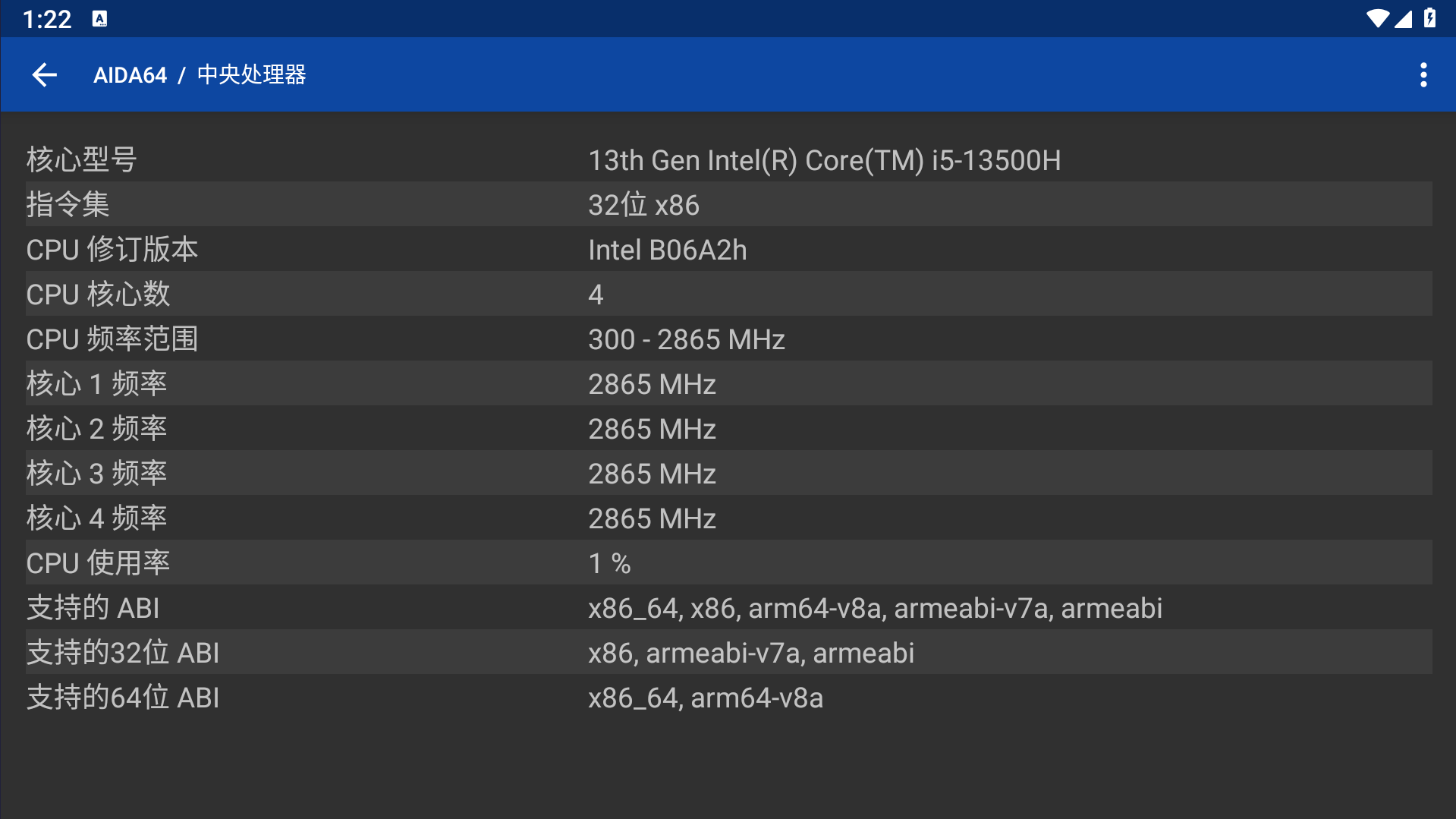Select the Intel B06A2h value
This screenshot has height=819, width=1456.
[x=667, y=250]
